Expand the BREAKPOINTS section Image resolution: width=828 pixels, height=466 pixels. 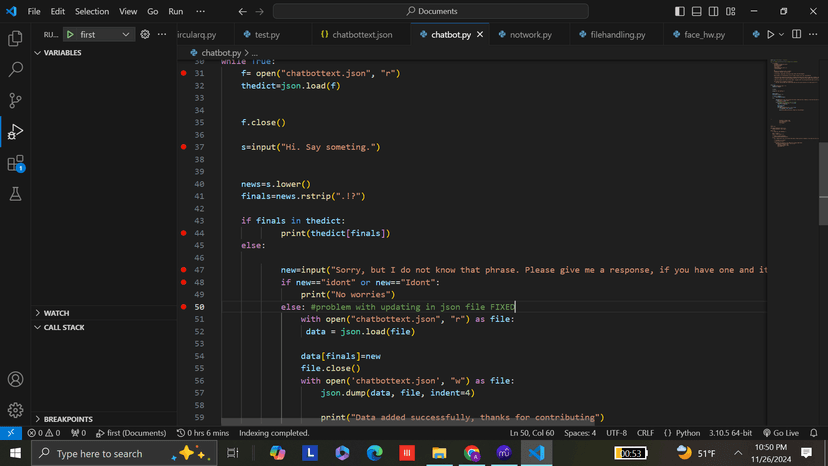tap(68, 419)
